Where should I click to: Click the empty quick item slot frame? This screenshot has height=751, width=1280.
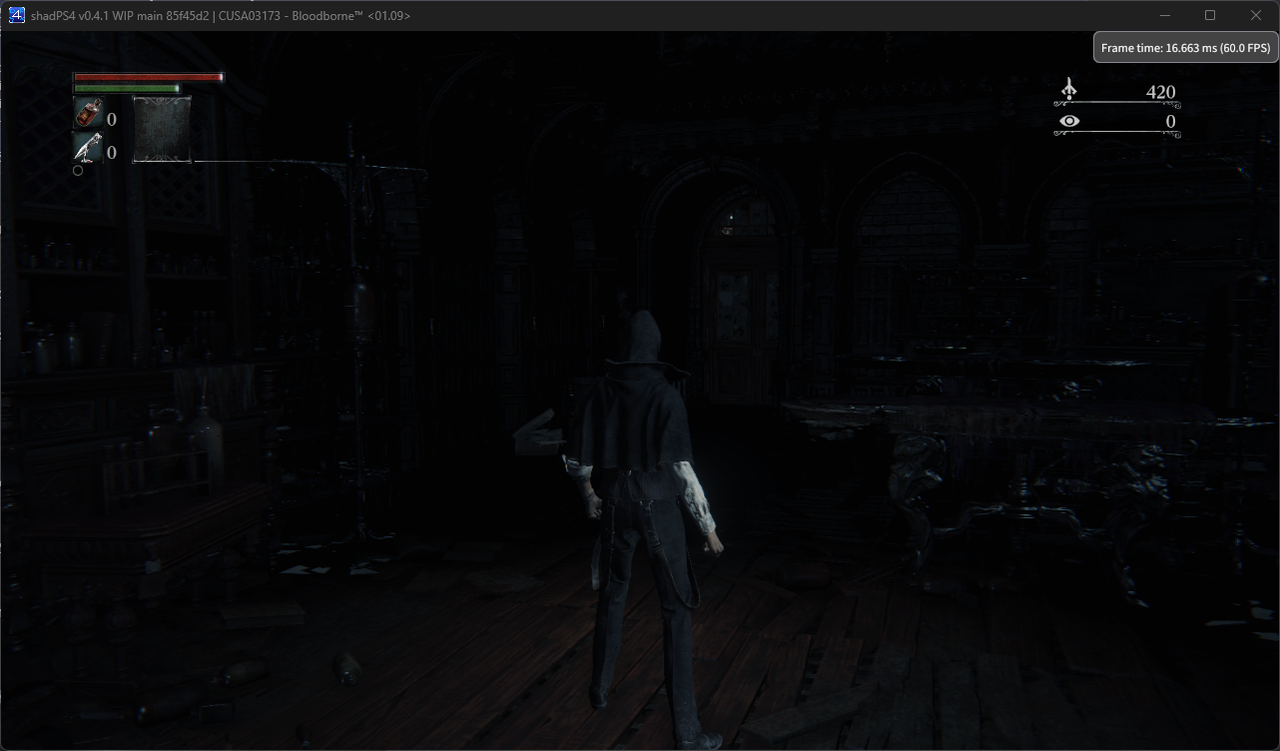[x=162, y=129]
